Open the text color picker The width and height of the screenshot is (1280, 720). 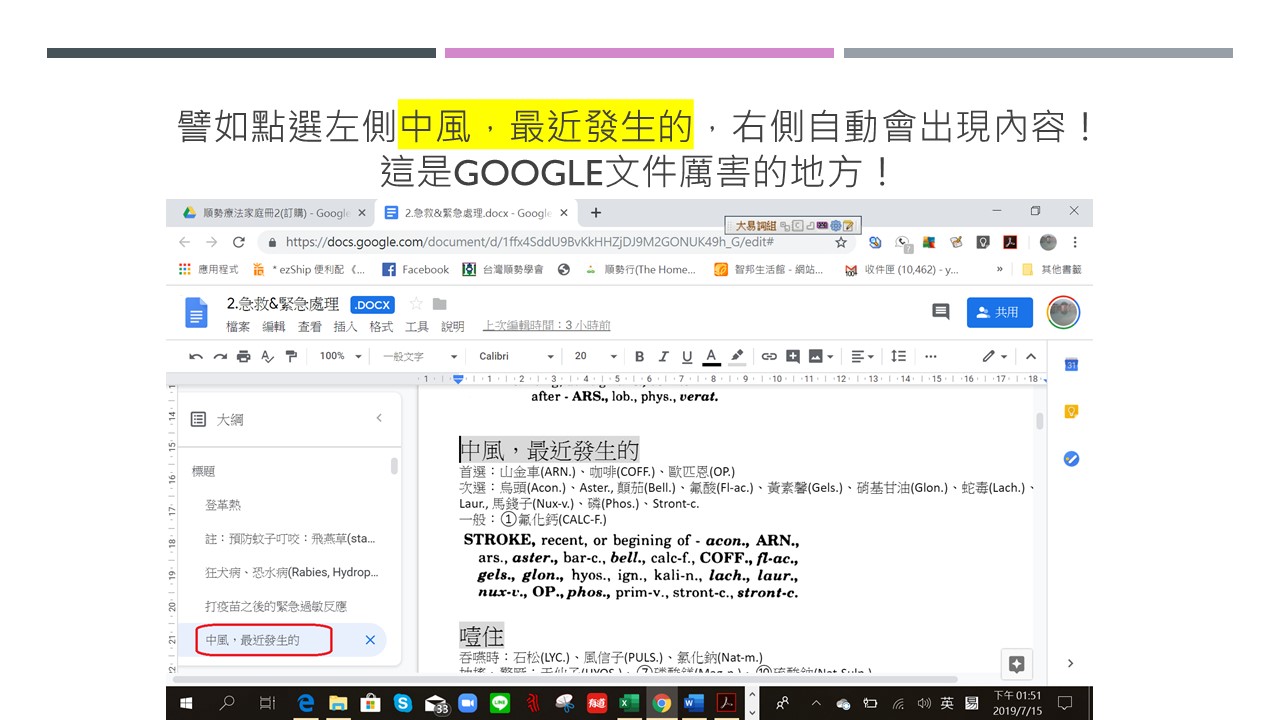(711, 356)
